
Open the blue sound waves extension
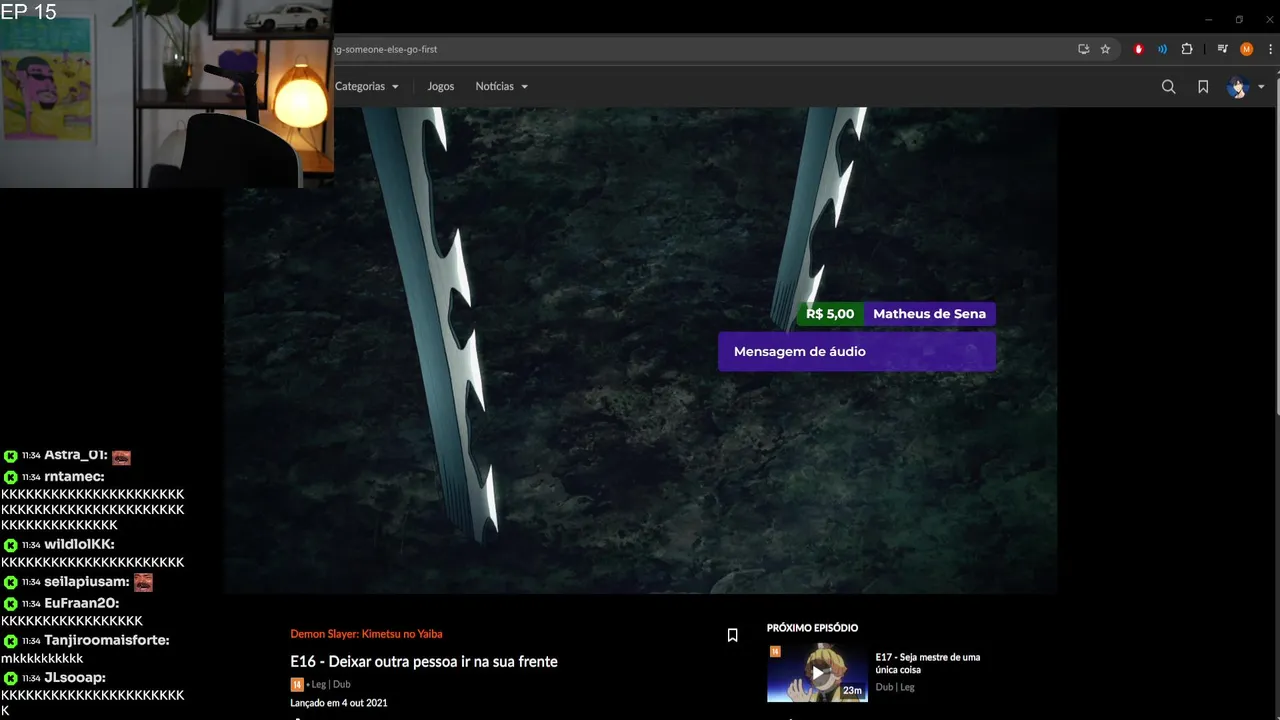click(1162, 49)
